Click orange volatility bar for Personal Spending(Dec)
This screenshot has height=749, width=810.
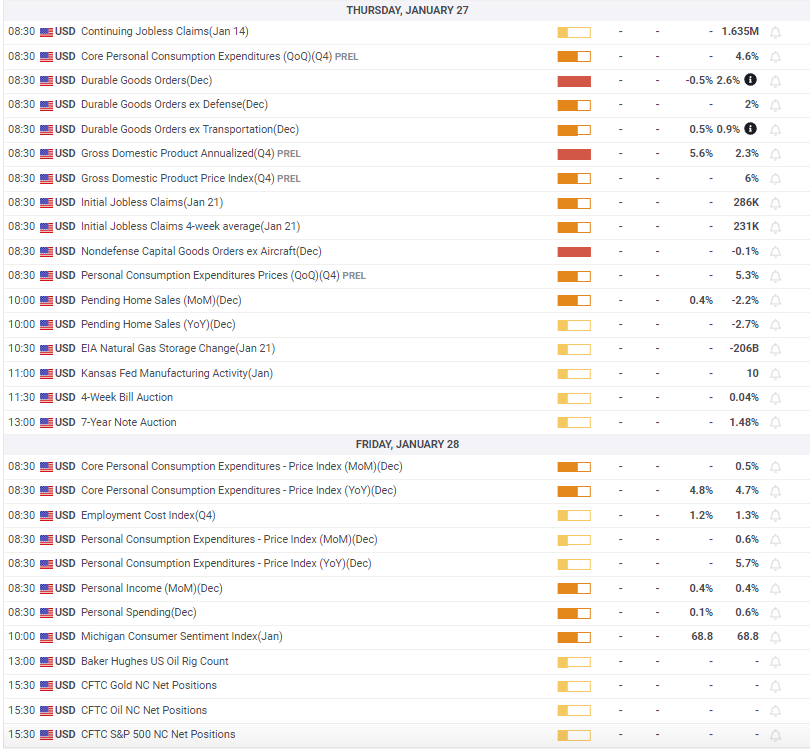click(x=574, y=613)
